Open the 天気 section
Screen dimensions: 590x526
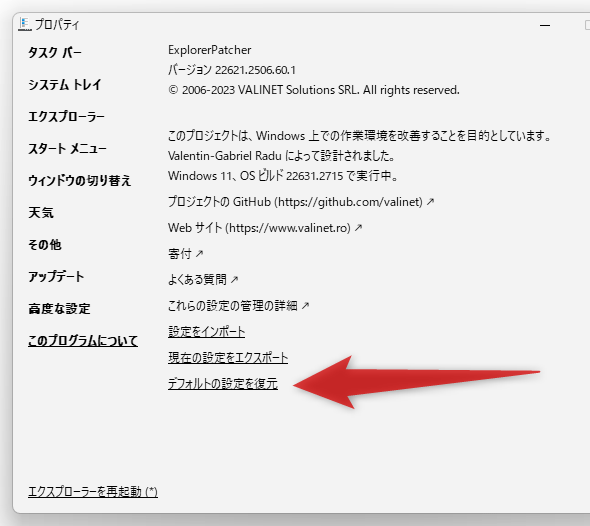coord(41,213)
